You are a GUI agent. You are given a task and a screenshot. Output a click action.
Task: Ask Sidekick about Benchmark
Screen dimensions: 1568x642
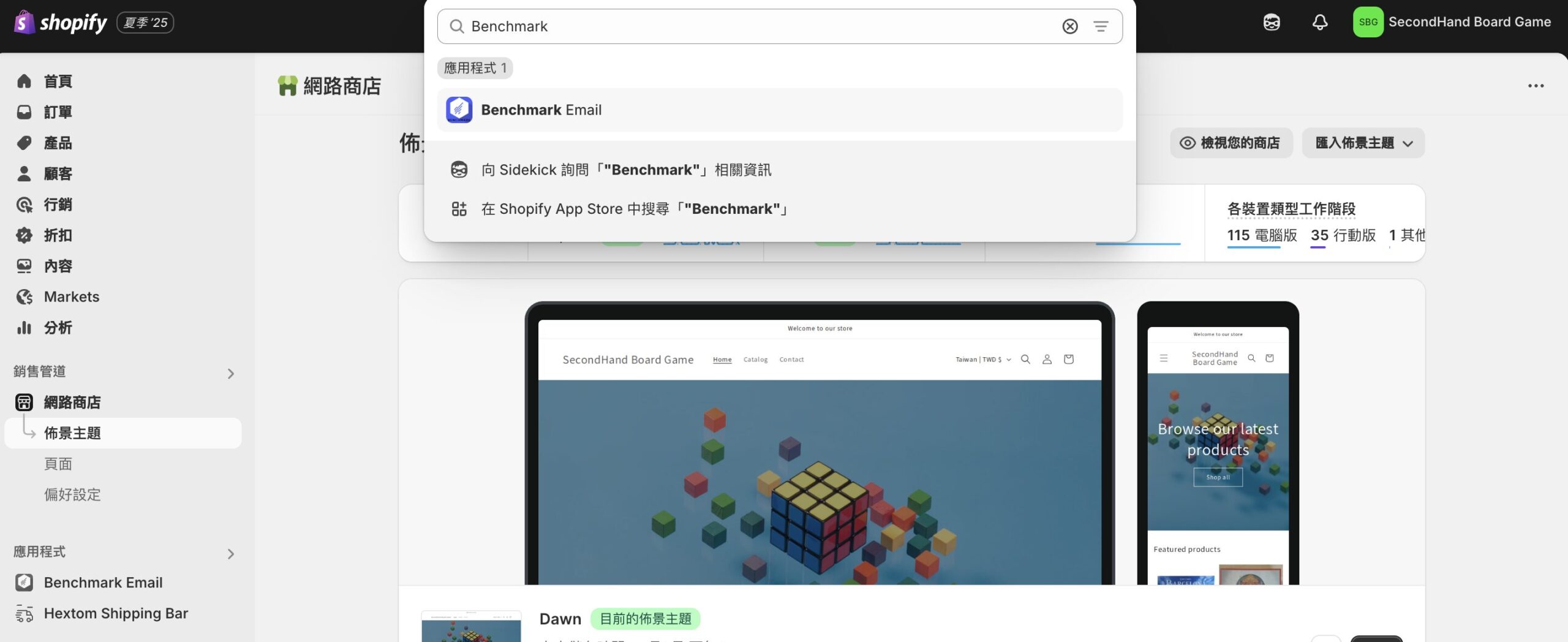[x=780, y=170]
